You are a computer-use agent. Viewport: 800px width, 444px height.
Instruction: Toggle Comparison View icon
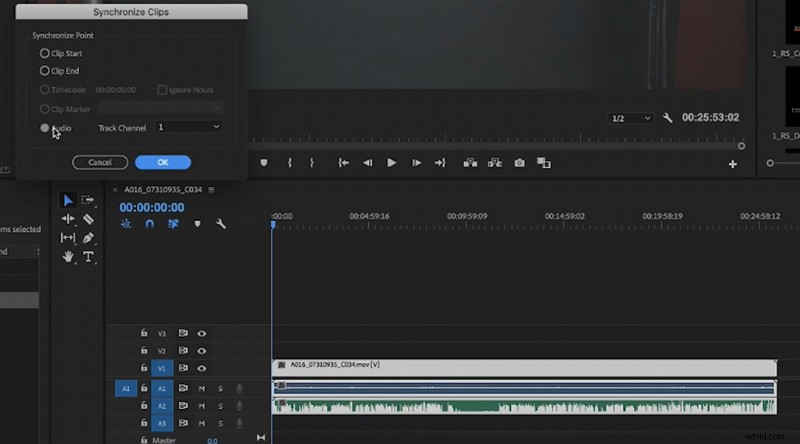[543, 163]
